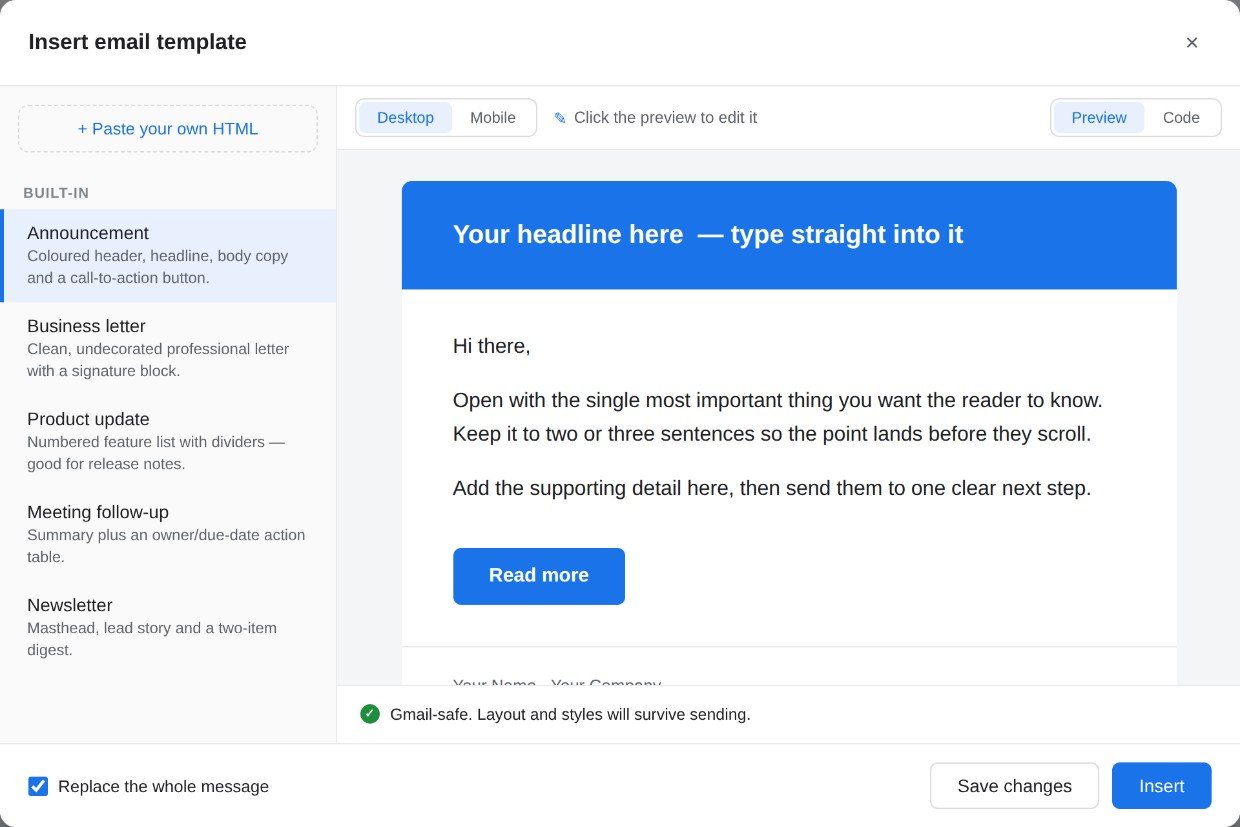Image resolution: width=1240 pixels, height=827 pixels.
Task: Click the blue Insert button
Action: [1161, 786]
